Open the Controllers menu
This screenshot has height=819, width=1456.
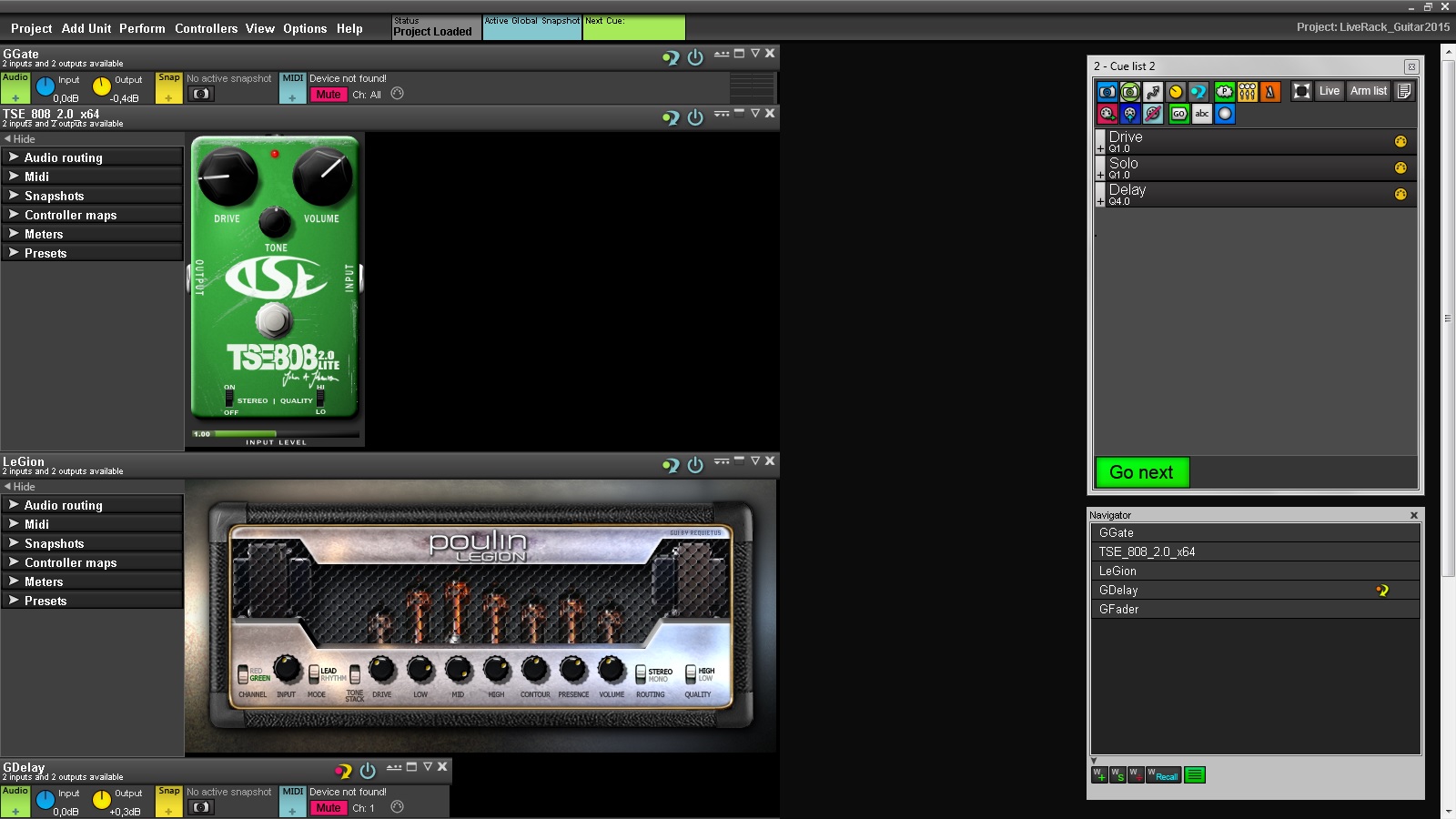click(x=206, y=28)
